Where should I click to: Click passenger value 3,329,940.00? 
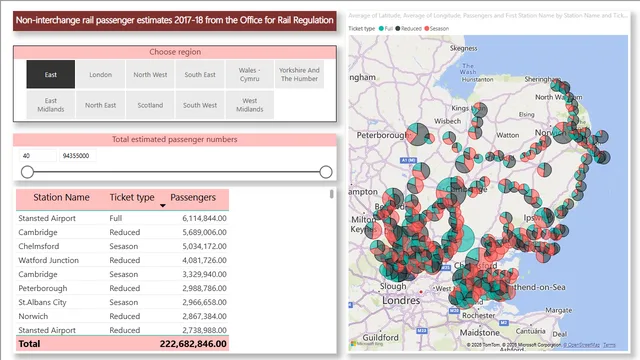pyautogui.click(x=204, y=274)
